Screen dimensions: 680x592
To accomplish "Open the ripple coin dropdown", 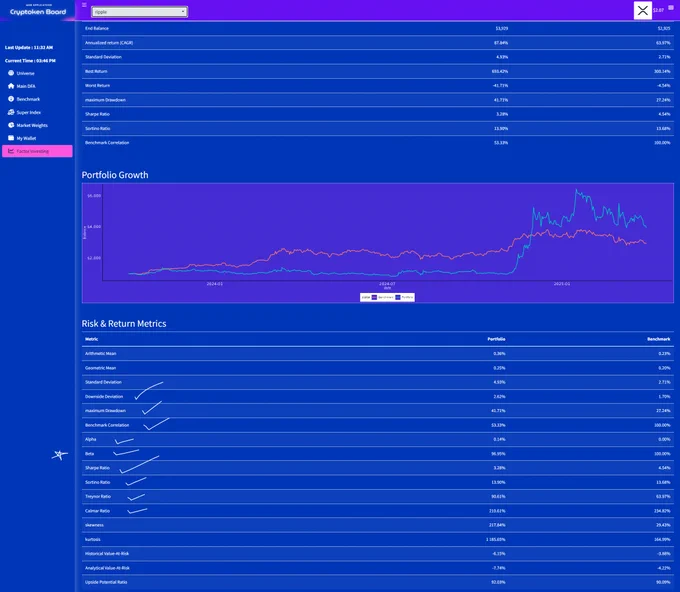I will [x=139, y=12].
